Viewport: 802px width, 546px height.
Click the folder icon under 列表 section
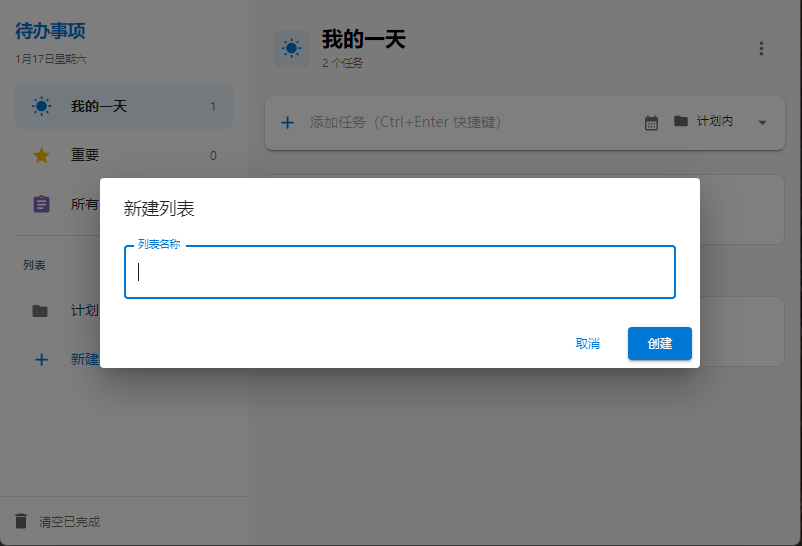click(40, 311)
